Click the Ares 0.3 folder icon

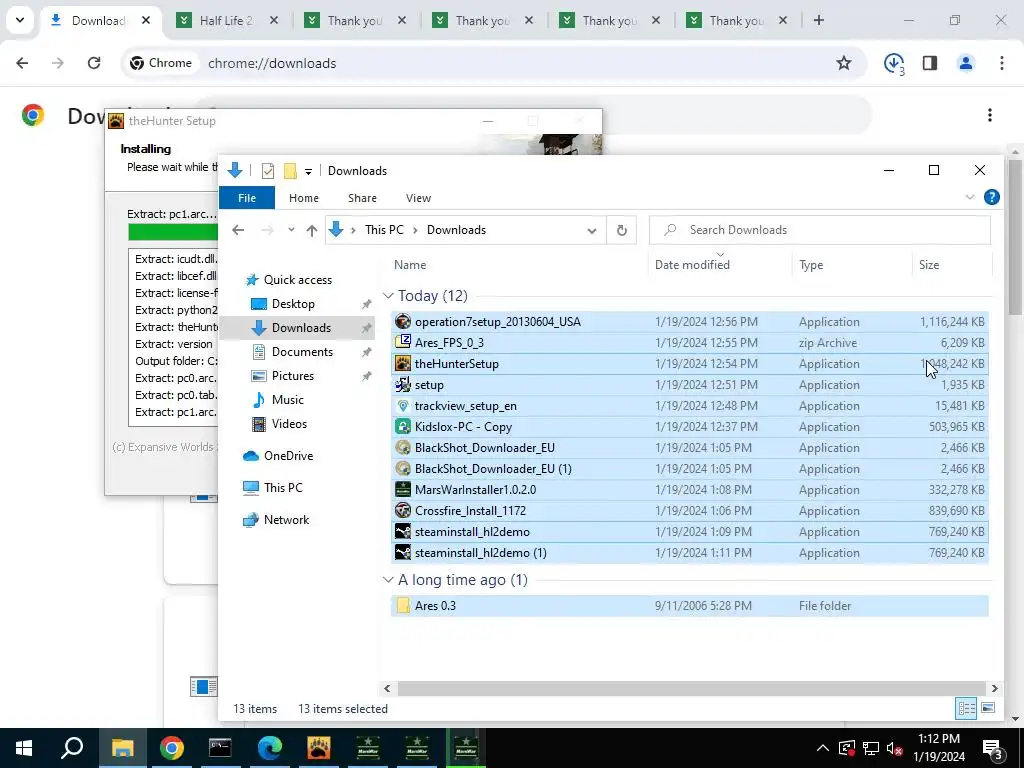[x=403, y=605]
